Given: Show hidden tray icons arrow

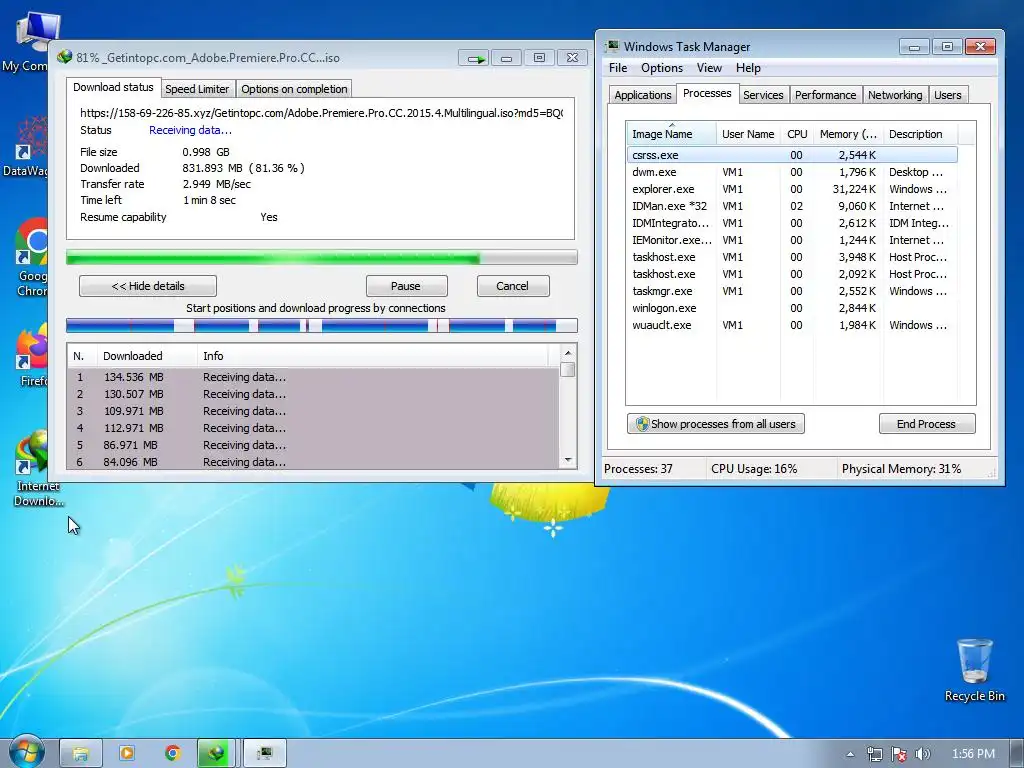Looking at the screenshot, I should 850,754.
